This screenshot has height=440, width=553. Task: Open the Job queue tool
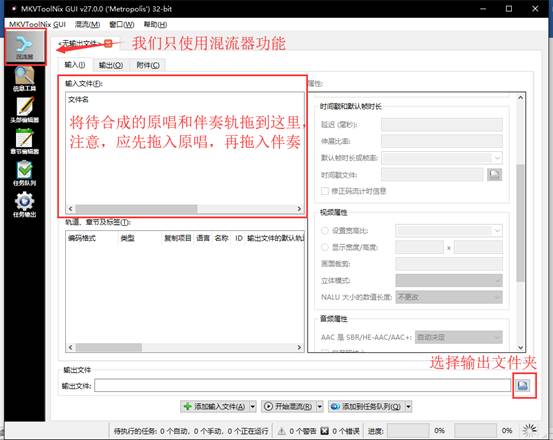point(24,173)
